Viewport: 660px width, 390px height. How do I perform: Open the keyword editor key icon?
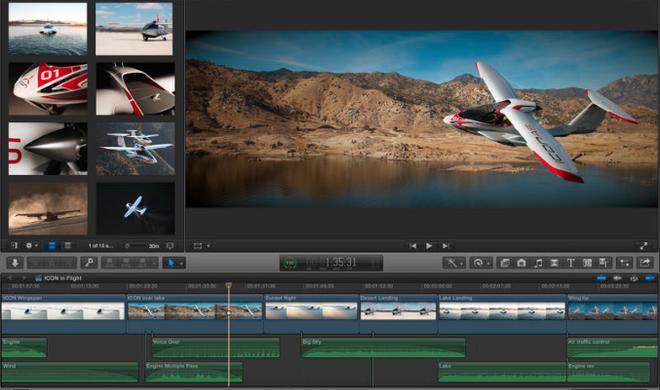tap(89, 263)
